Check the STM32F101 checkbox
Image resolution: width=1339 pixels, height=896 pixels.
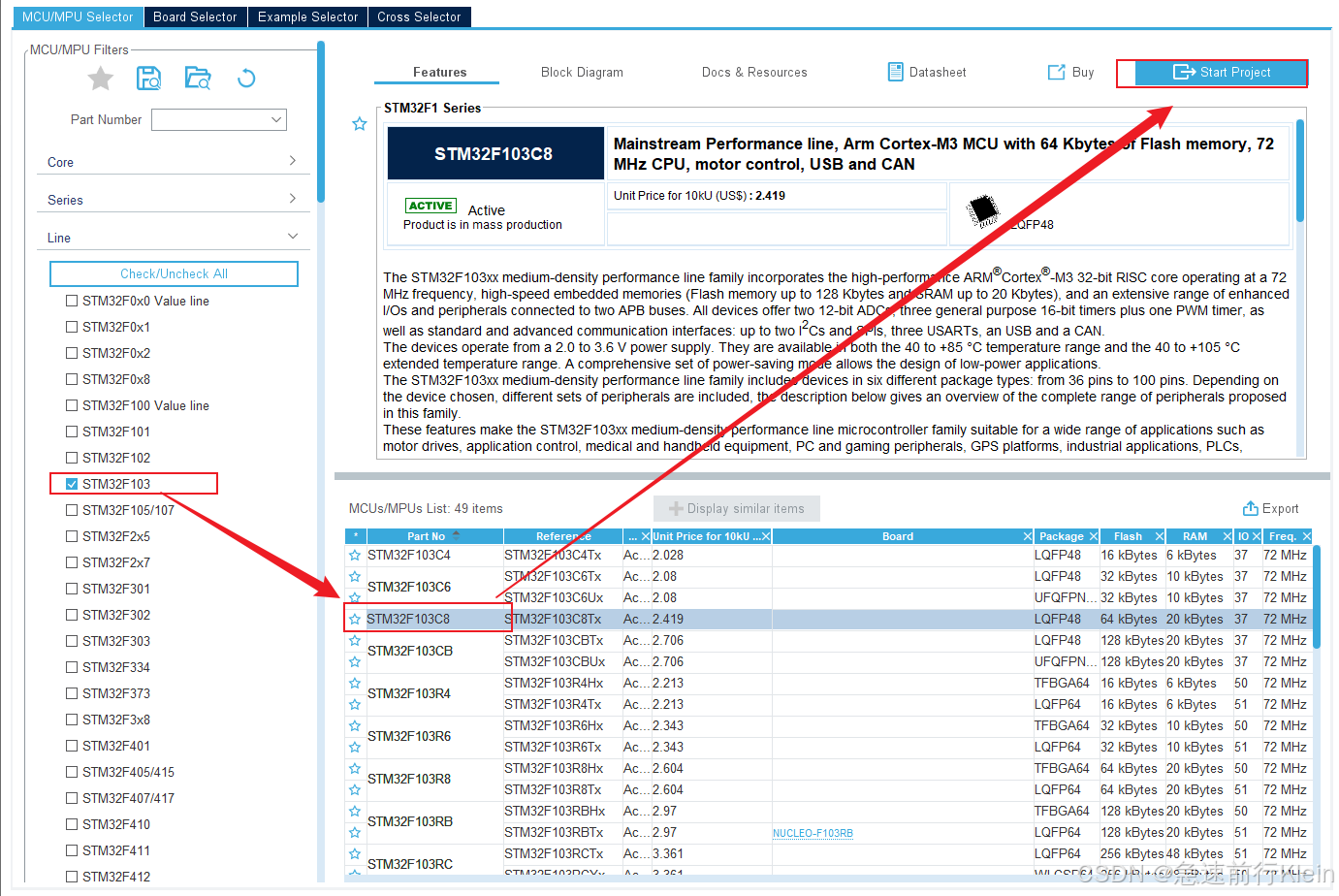pyautogui.click(x=72, y=432)
